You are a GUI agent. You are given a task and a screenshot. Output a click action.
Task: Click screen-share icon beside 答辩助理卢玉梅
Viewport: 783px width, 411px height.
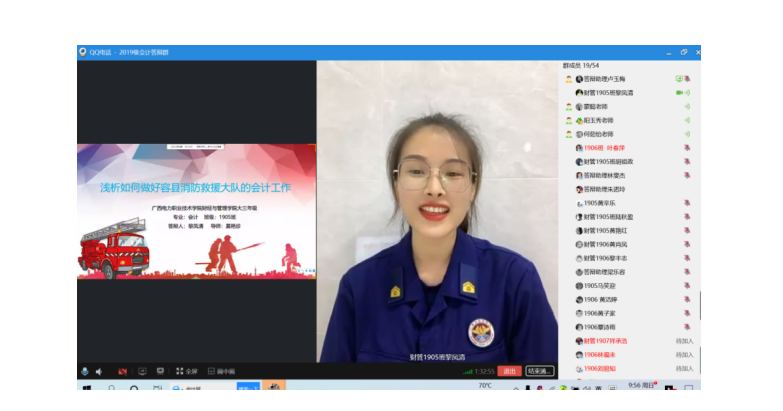678,79
